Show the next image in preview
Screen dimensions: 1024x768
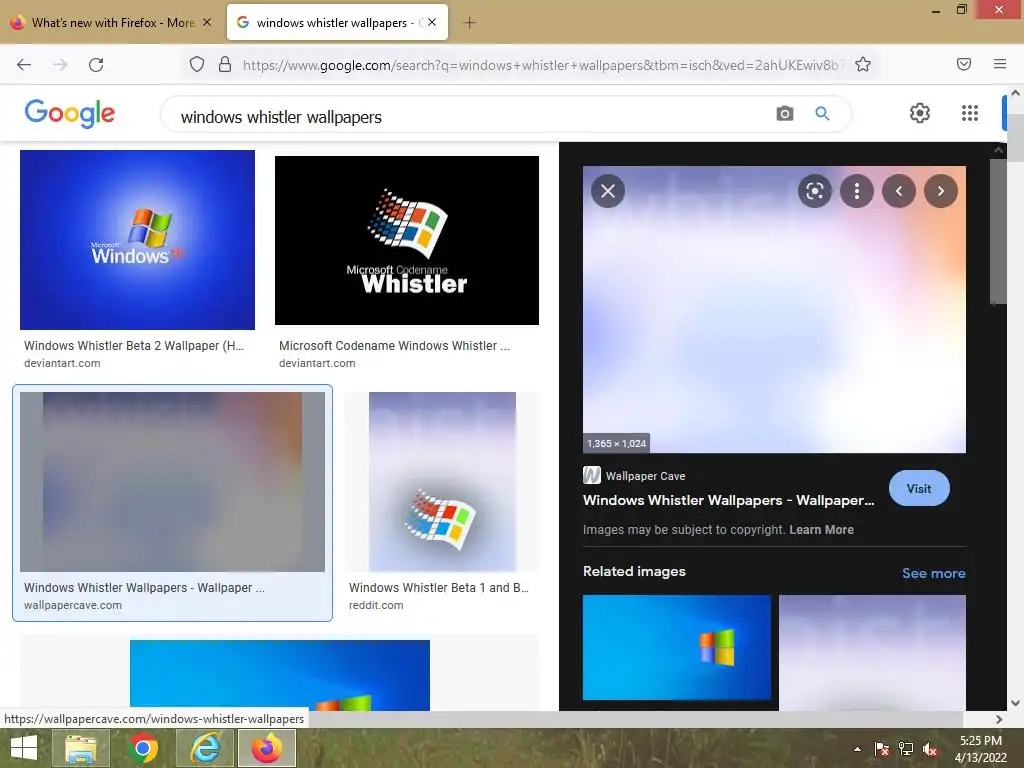click(940, 191)
